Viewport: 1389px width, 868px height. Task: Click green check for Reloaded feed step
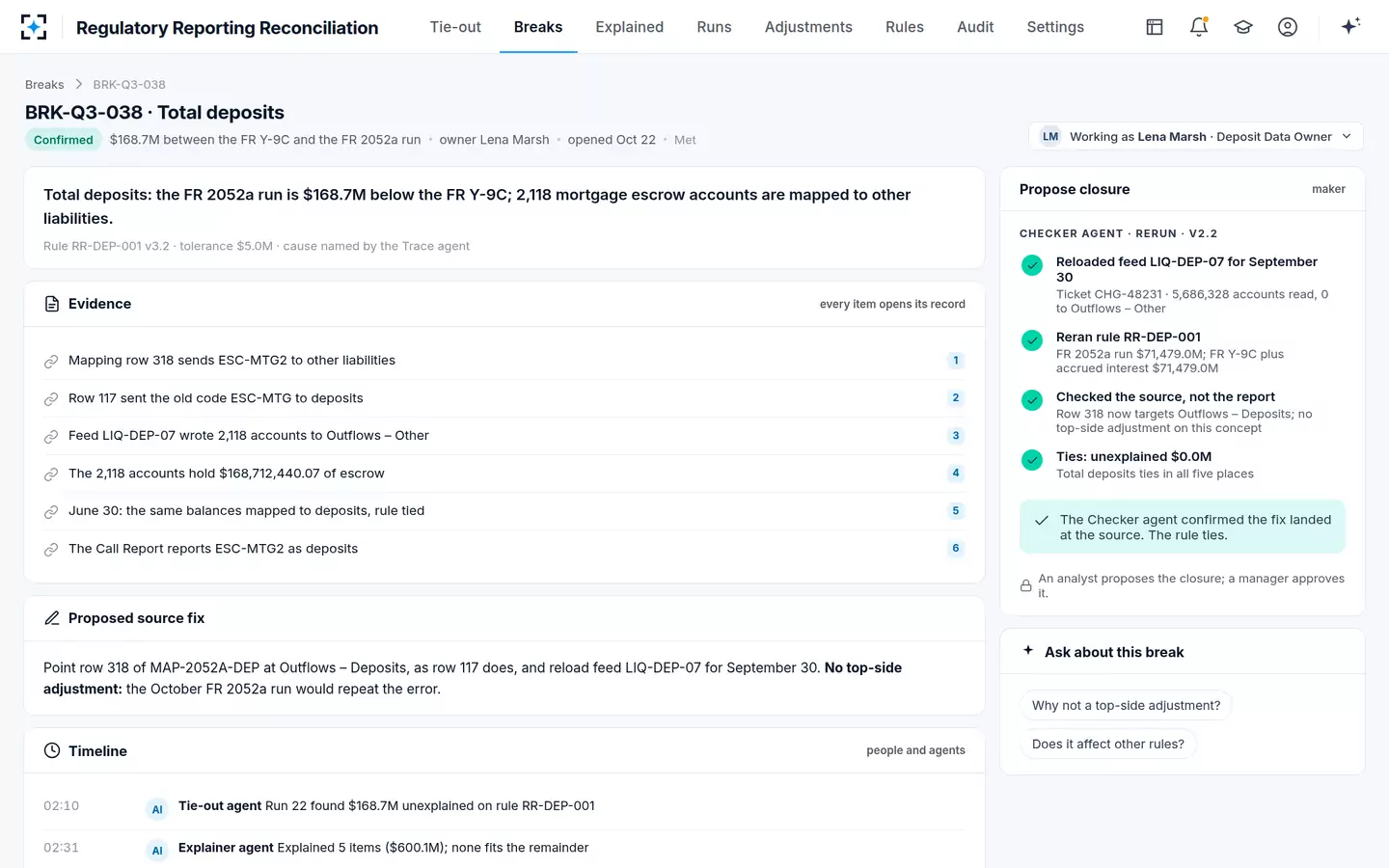[1032, 264]
